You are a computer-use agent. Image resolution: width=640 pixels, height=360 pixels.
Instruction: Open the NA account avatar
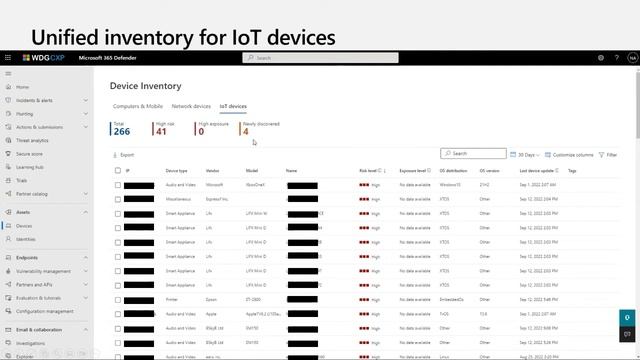click(x=633, y=58)
